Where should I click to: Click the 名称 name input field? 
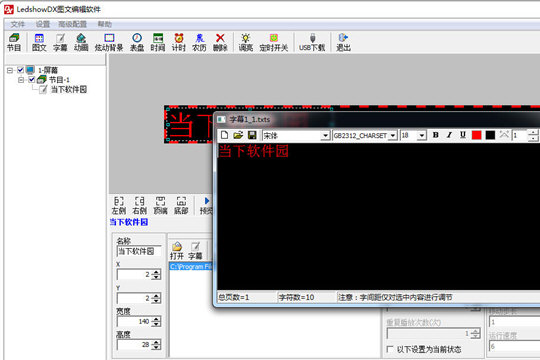[x=139, y=251]
